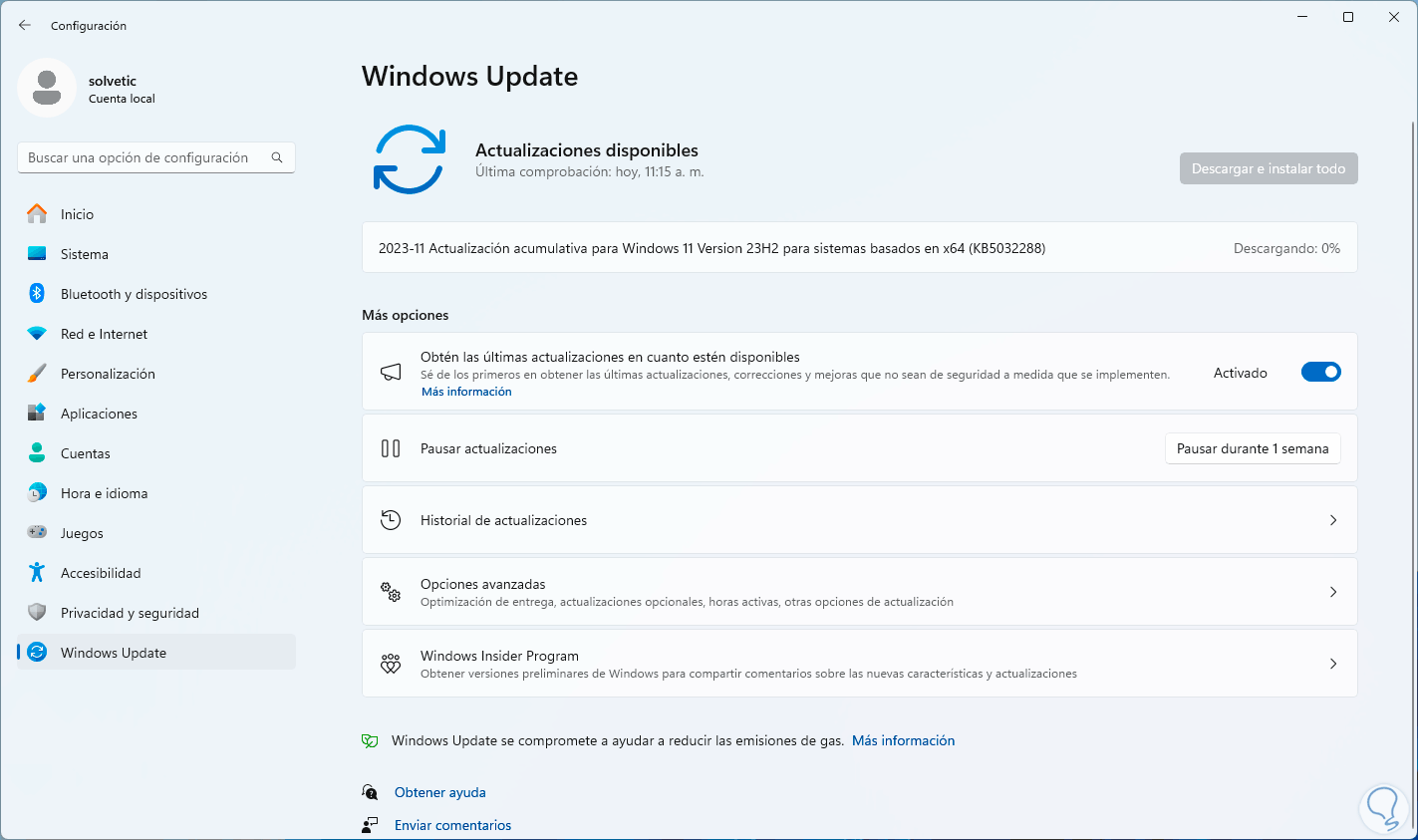Screen dimensions: 1418x840
Task: Toggle off the latest updates switch
Action: [x=1321, y=373]
